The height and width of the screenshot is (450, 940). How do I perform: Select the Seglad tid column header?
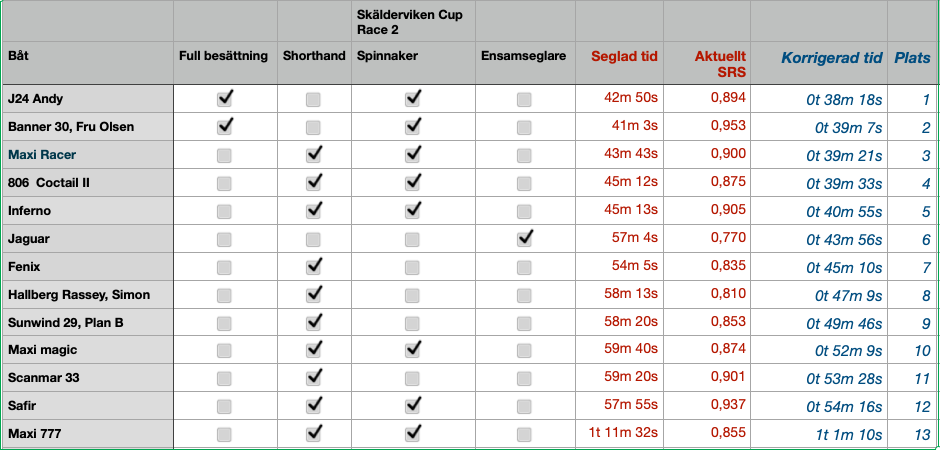(624, 57)
